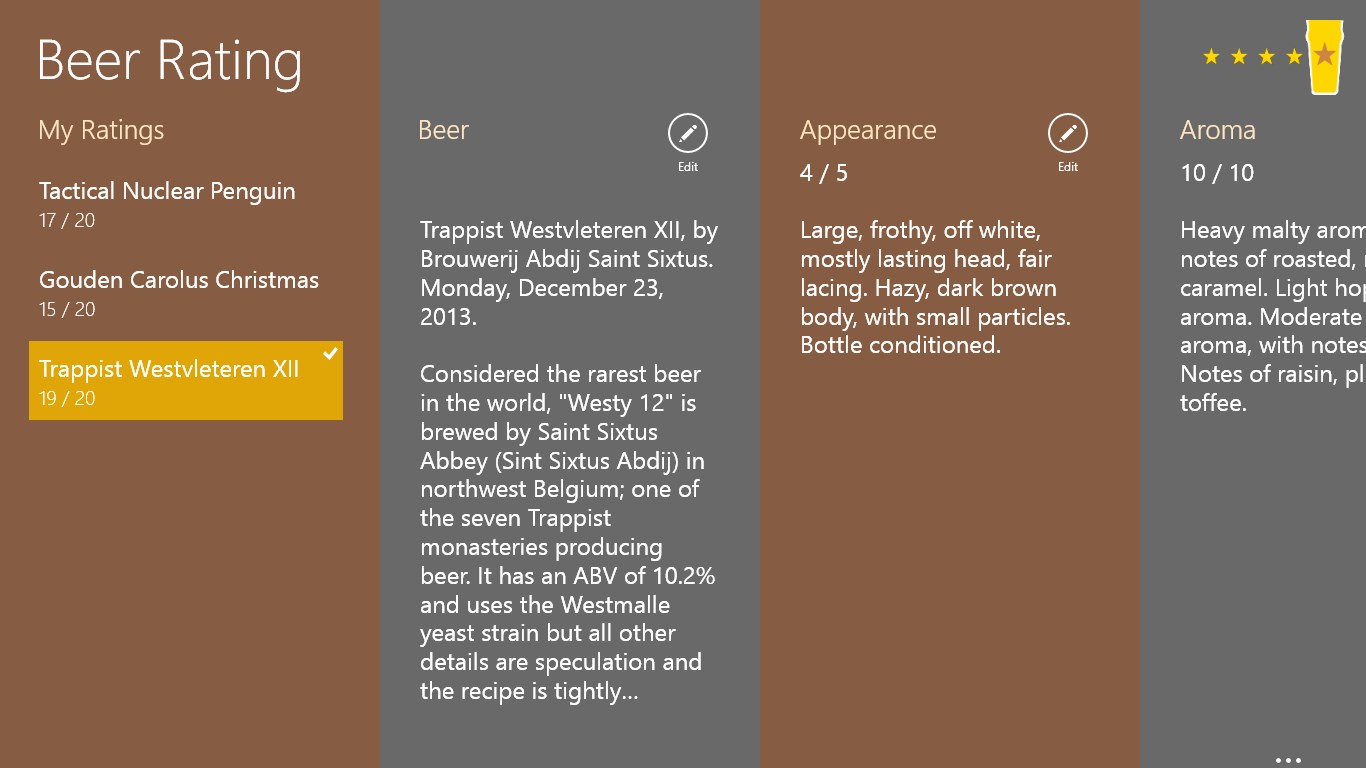Toggle the checkmark on Trappist Westvleteren XII
This screenshot has height=768, width=1366.
click(x=331, y=353)
